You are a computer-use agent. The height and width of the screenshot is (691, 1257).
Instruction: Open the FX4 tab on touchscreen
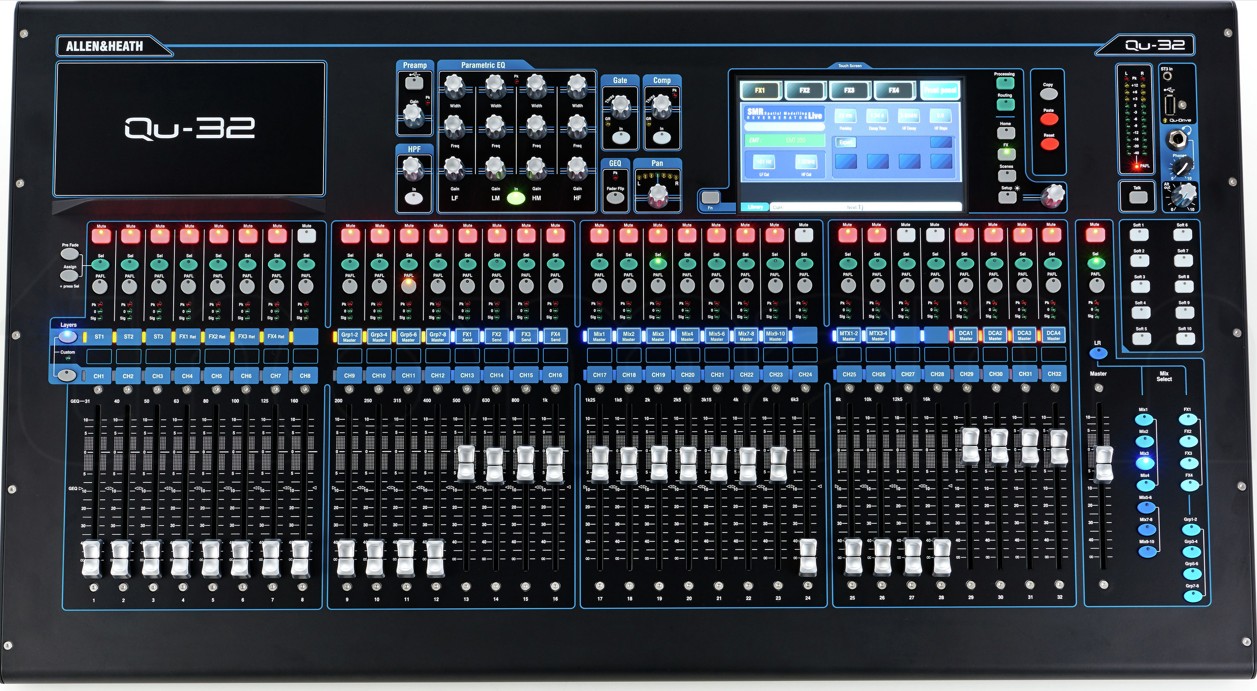click(x=893, y=91)
